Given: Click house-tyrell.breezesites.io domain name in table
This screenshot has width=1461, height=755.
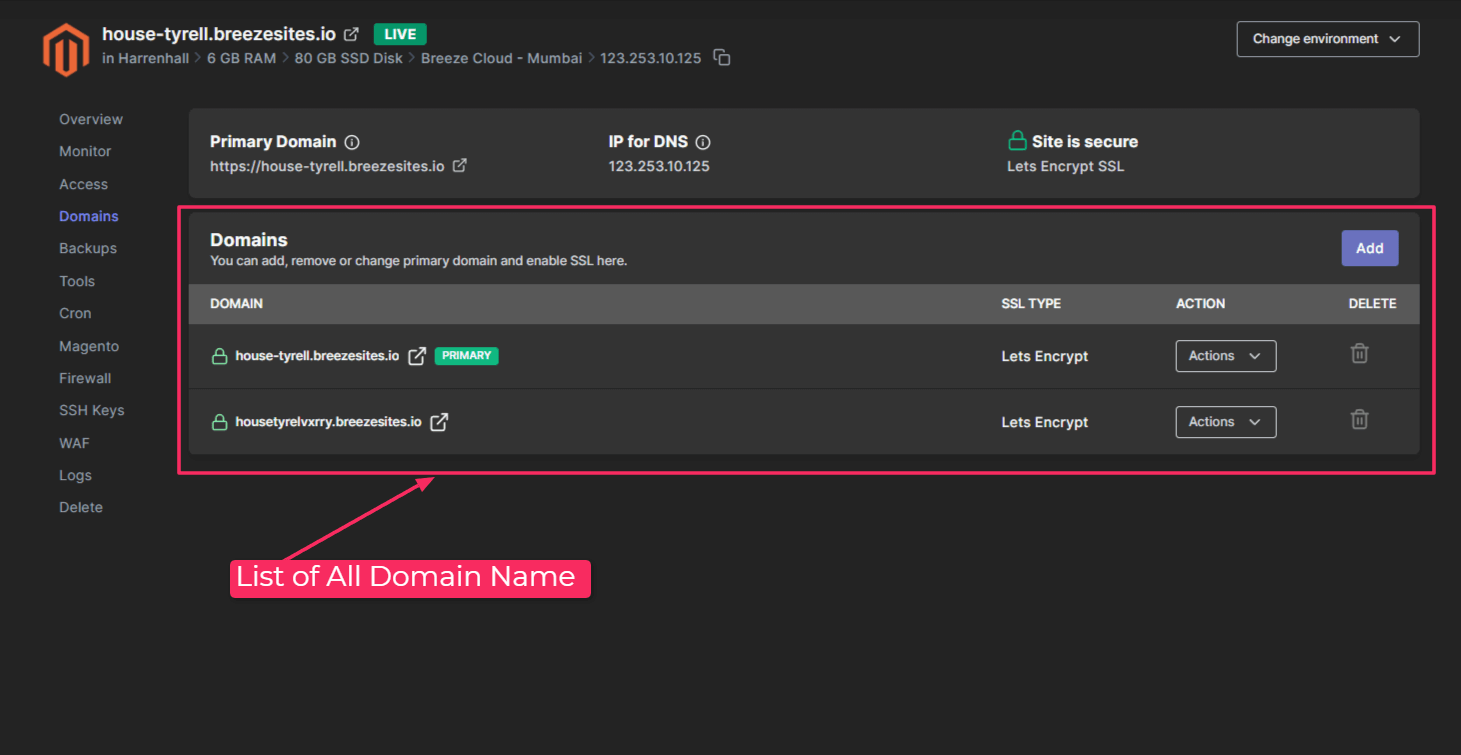Looking at the screenshot, I should [x=317, y=356].
